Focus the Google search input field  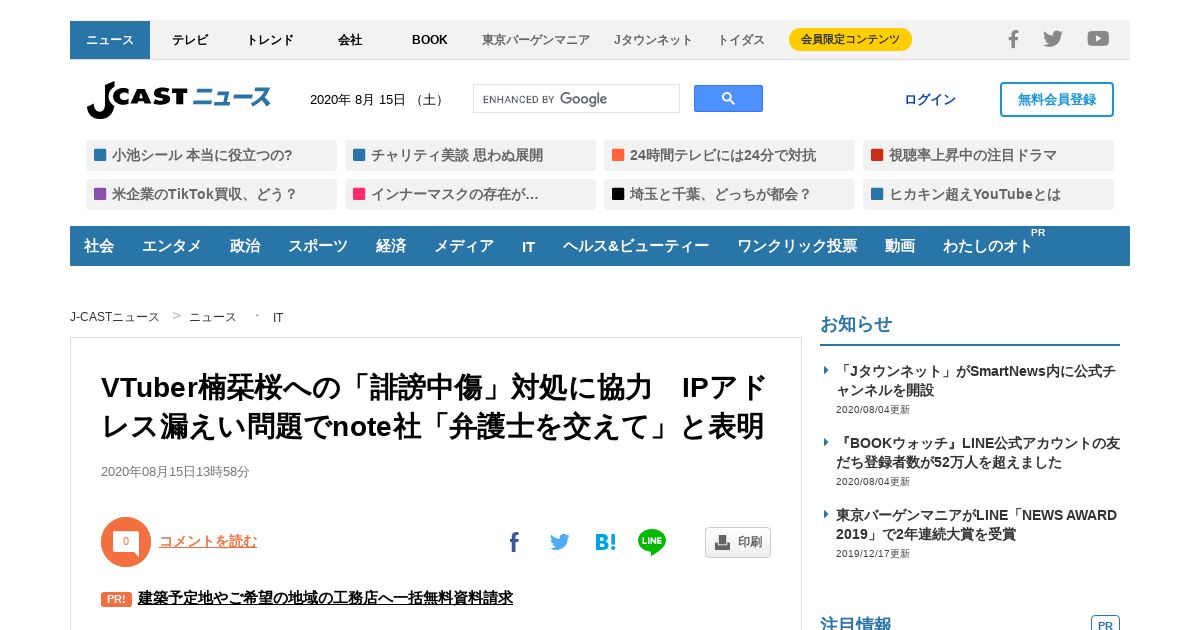pos(576,99)
